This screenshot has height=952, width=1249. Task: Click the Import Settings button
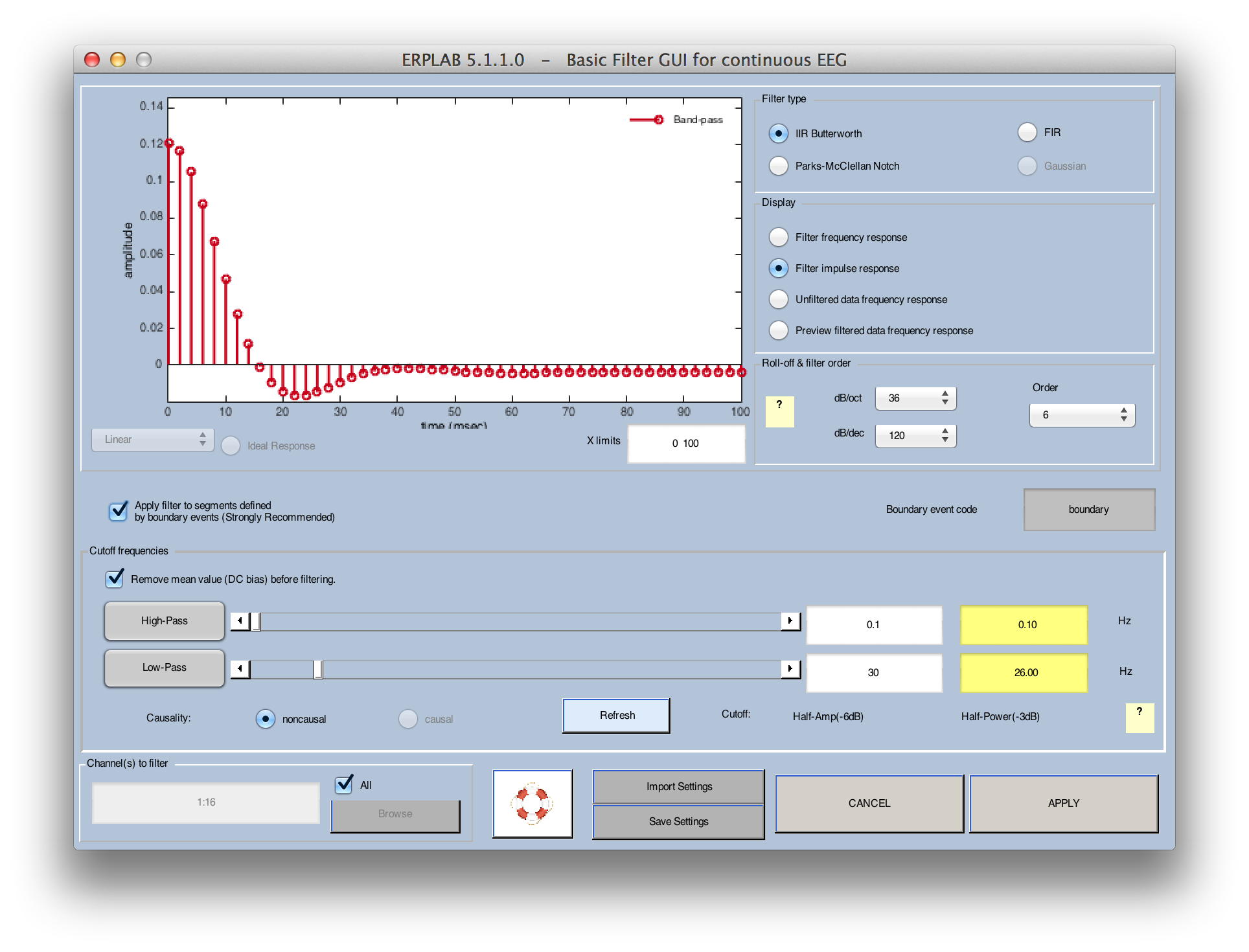tap(678, 787)
